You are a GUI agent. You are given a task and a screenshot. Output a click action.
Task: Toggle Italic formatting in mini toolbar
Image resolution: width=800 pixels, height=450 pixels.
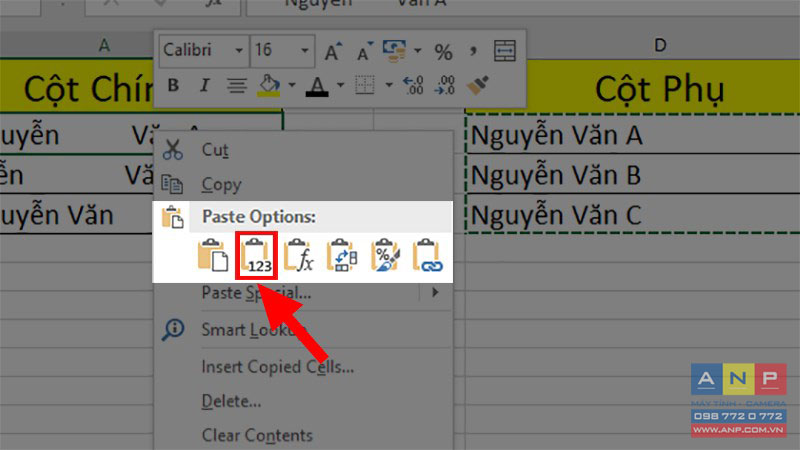[205, 85]
